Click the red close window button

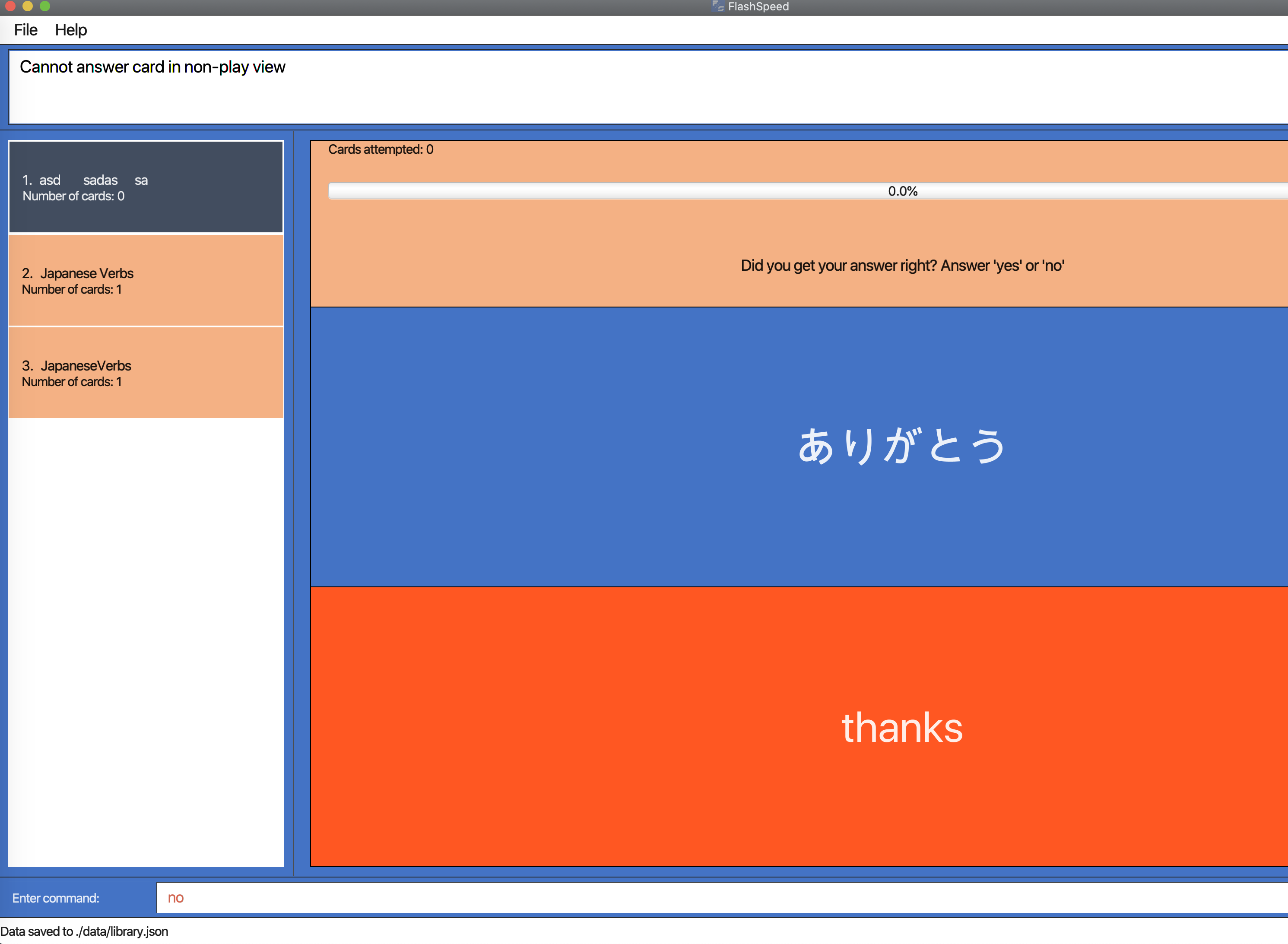[10, 6]
